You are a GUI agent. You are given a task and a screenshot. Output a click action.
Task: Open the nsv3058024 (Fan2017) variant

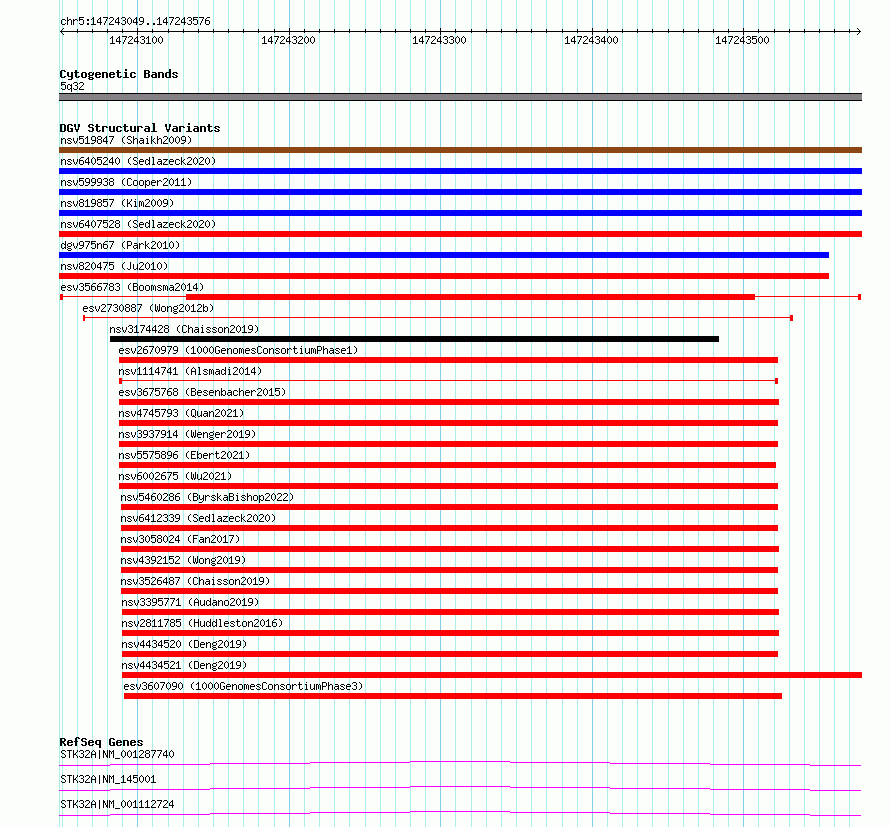point(180,539)
